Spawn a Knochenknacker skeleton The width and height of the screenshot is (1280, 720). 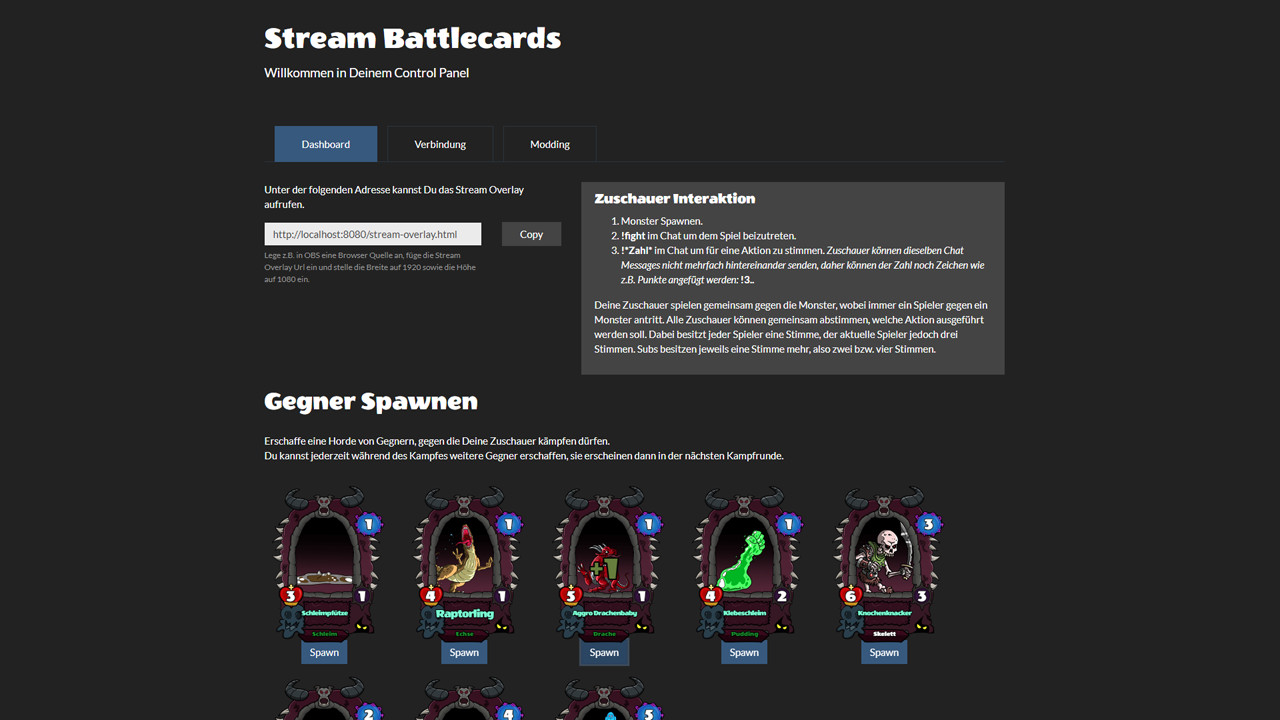[x=884, y=652]
